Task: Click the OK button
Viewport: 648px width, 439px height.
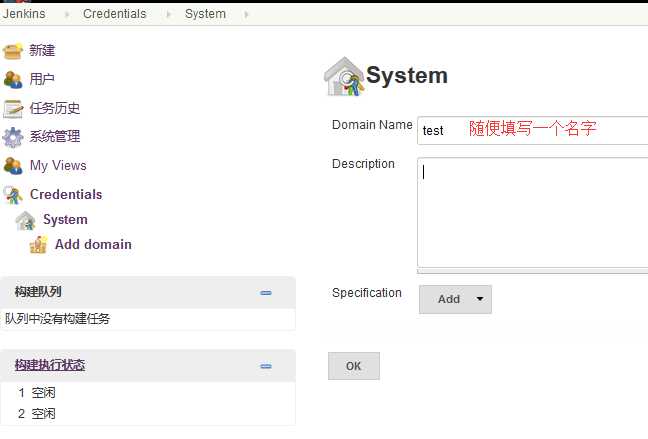Action: point(354,366)
